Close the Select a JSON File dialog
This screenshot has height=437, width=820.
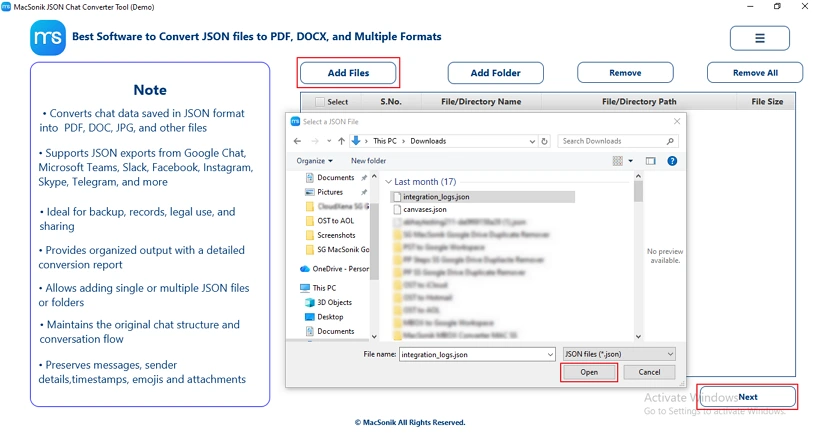tap(677, 121)
